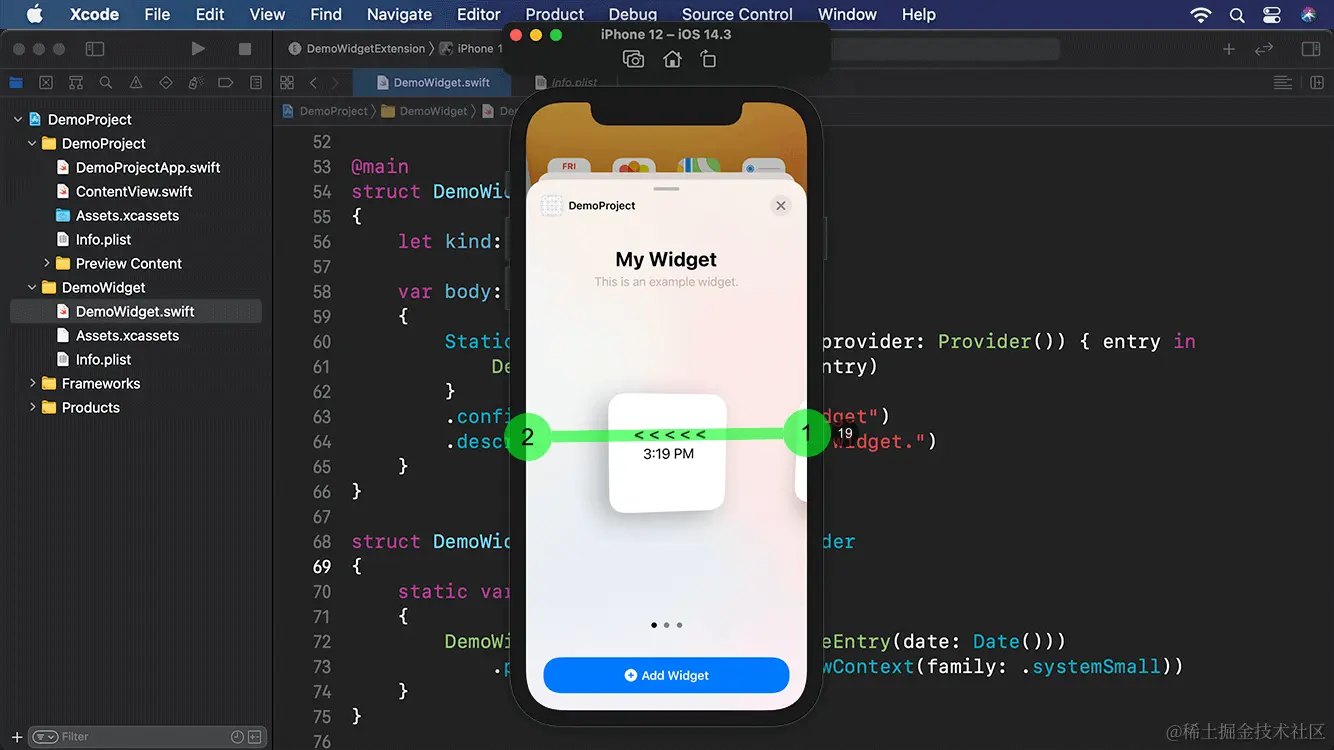Switch to the Info.plist editor tab
1334x750 pixels.
(x=566, y=83)
